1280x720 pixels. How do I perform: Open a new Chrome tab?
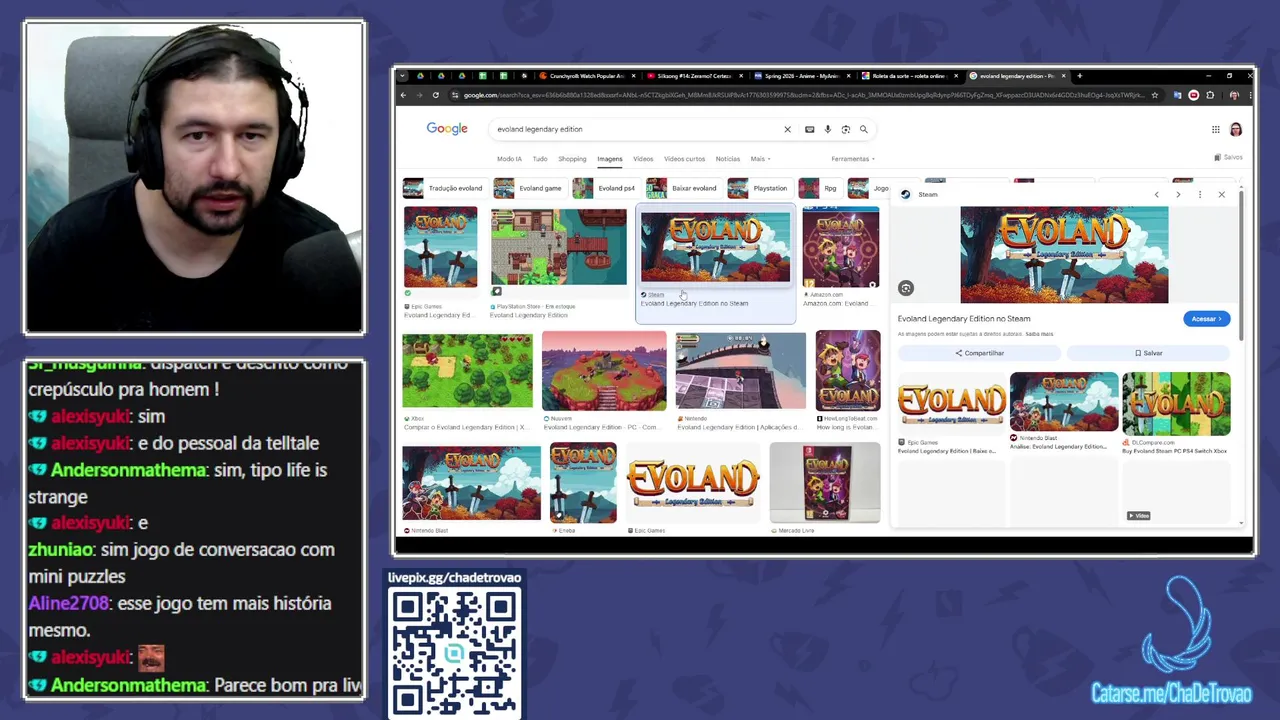click(1079, 76)
